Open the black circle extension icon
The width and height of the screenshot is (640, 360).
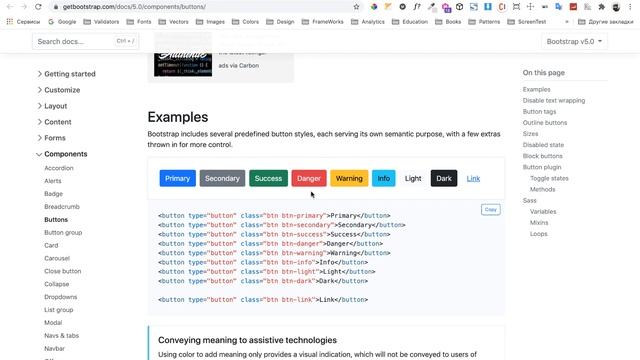402,7
